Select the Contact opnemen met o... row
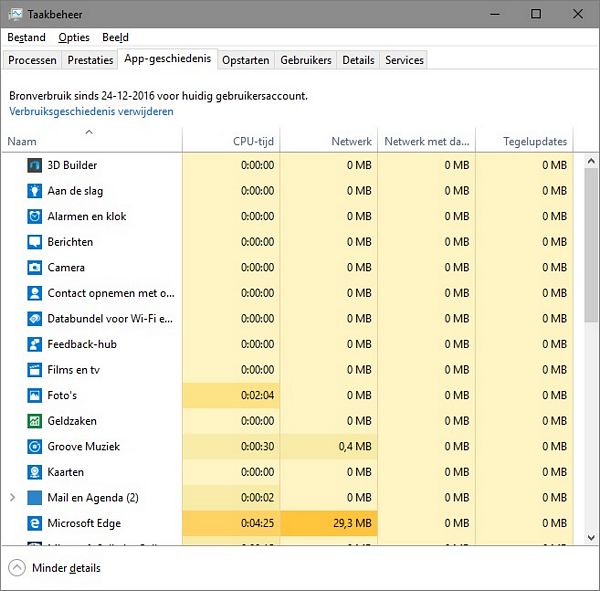The width and height of the screenshot is (600, 591). tap(287, 293)
